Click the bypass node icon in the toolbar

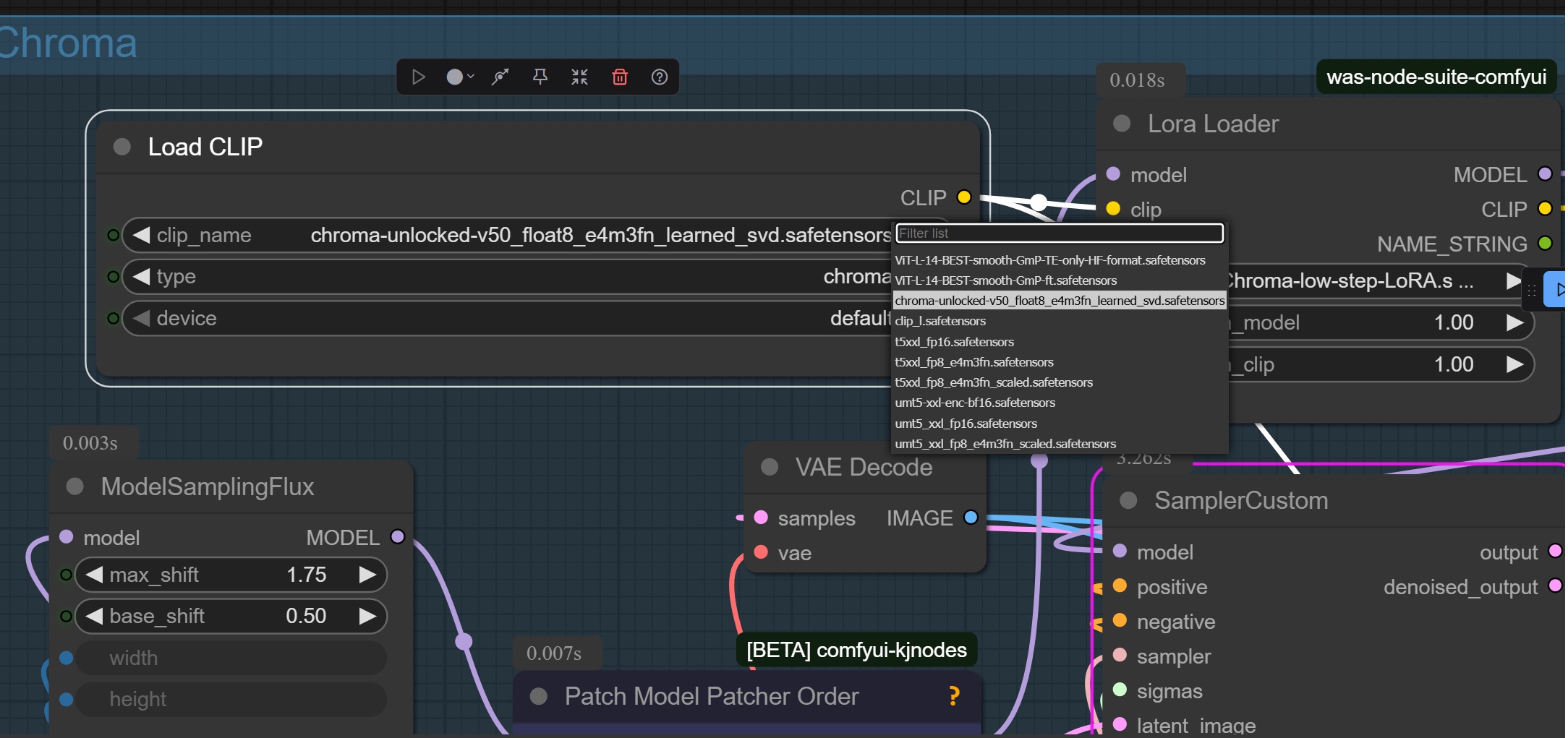click(500, 77)
